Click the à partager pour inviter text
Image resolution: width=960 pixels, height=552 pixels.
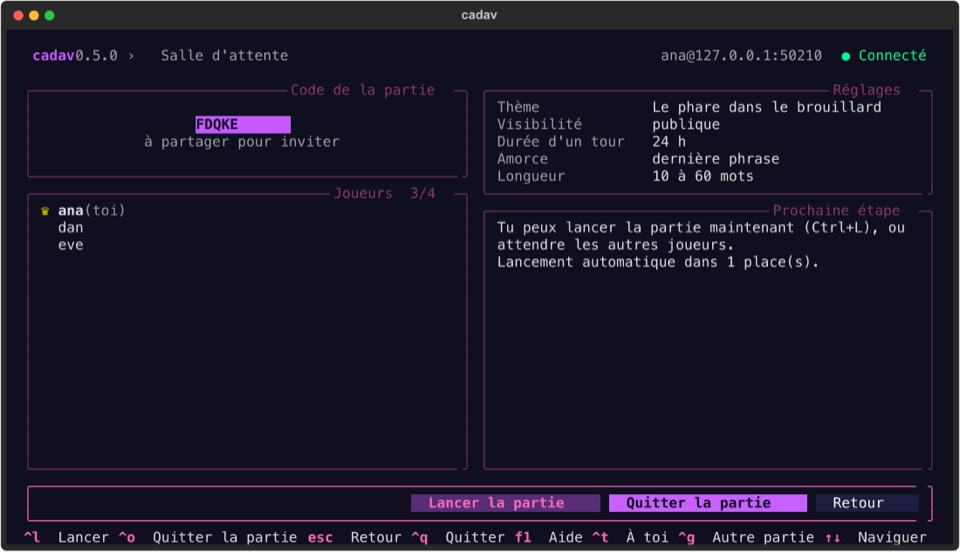pos(241,141)
